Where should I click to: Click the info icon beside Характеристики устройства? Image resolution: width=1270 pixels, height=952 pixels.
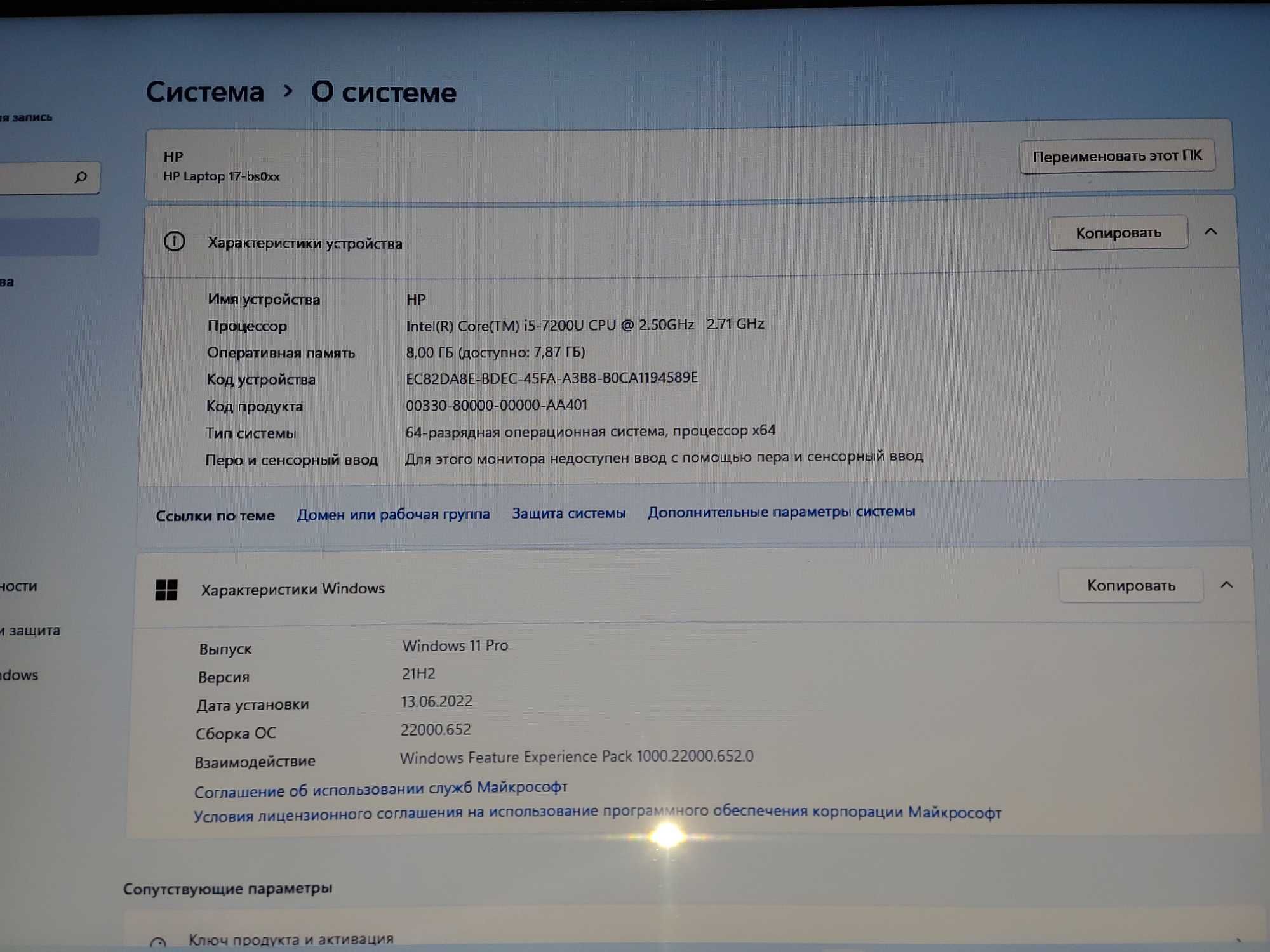[174, 242]
